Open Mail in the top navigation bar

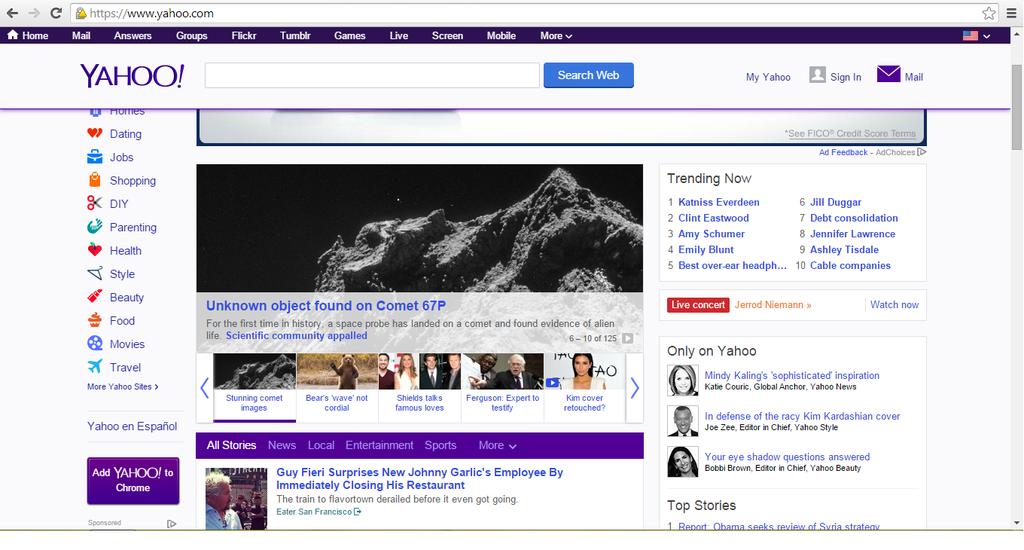pos(81,36)
